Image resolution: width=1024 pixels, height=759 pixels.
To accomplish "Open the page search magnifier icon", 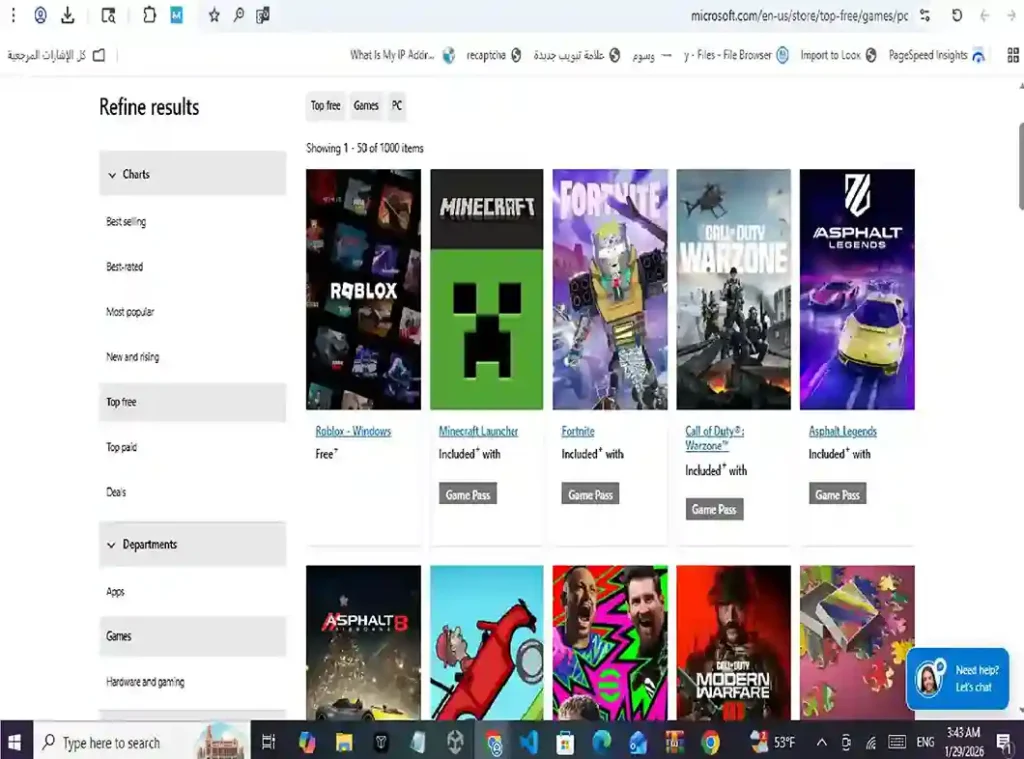I will pos(239,15).
